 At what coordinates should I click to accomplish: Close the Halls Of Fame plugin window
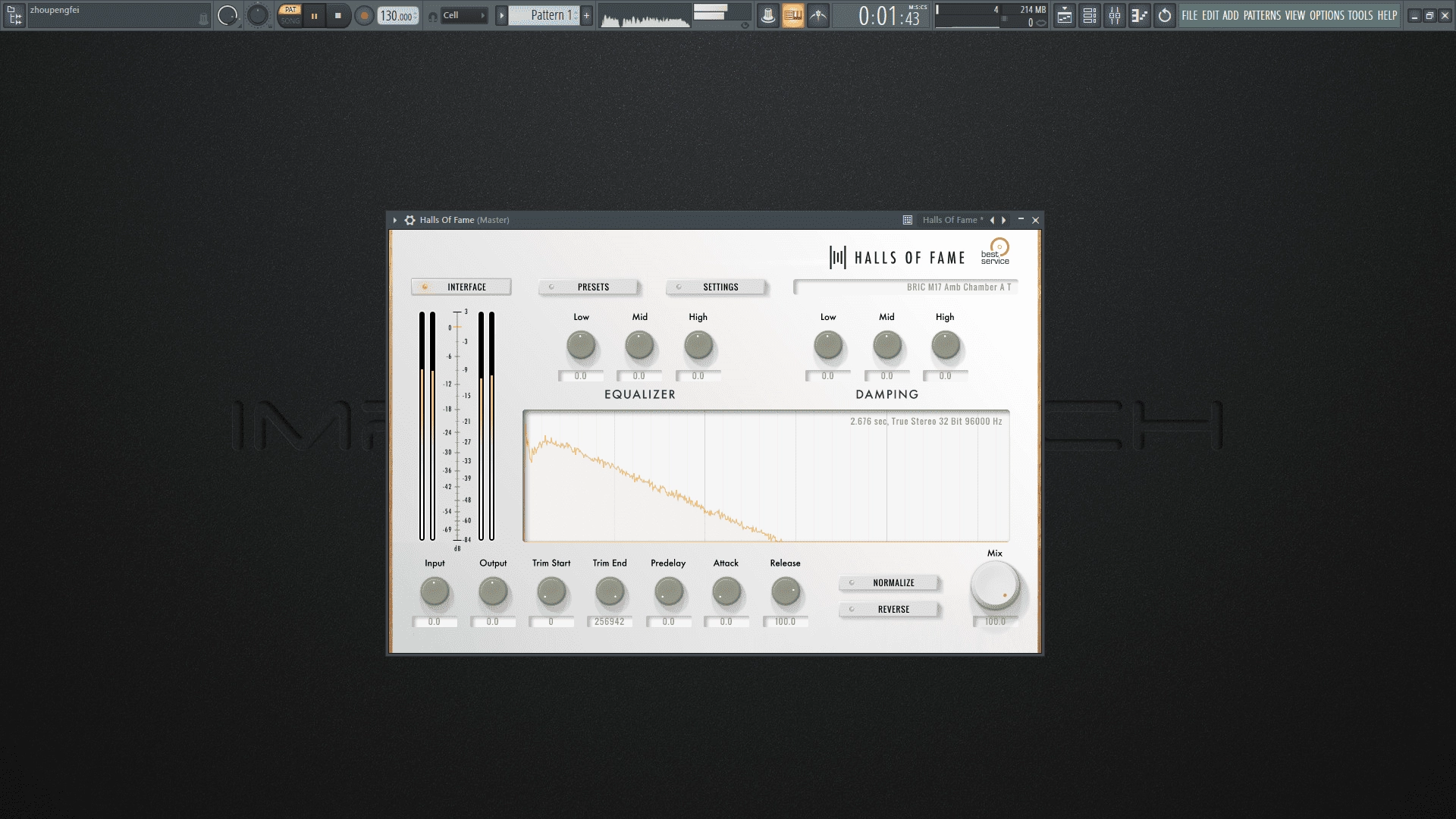[1035, 220]
